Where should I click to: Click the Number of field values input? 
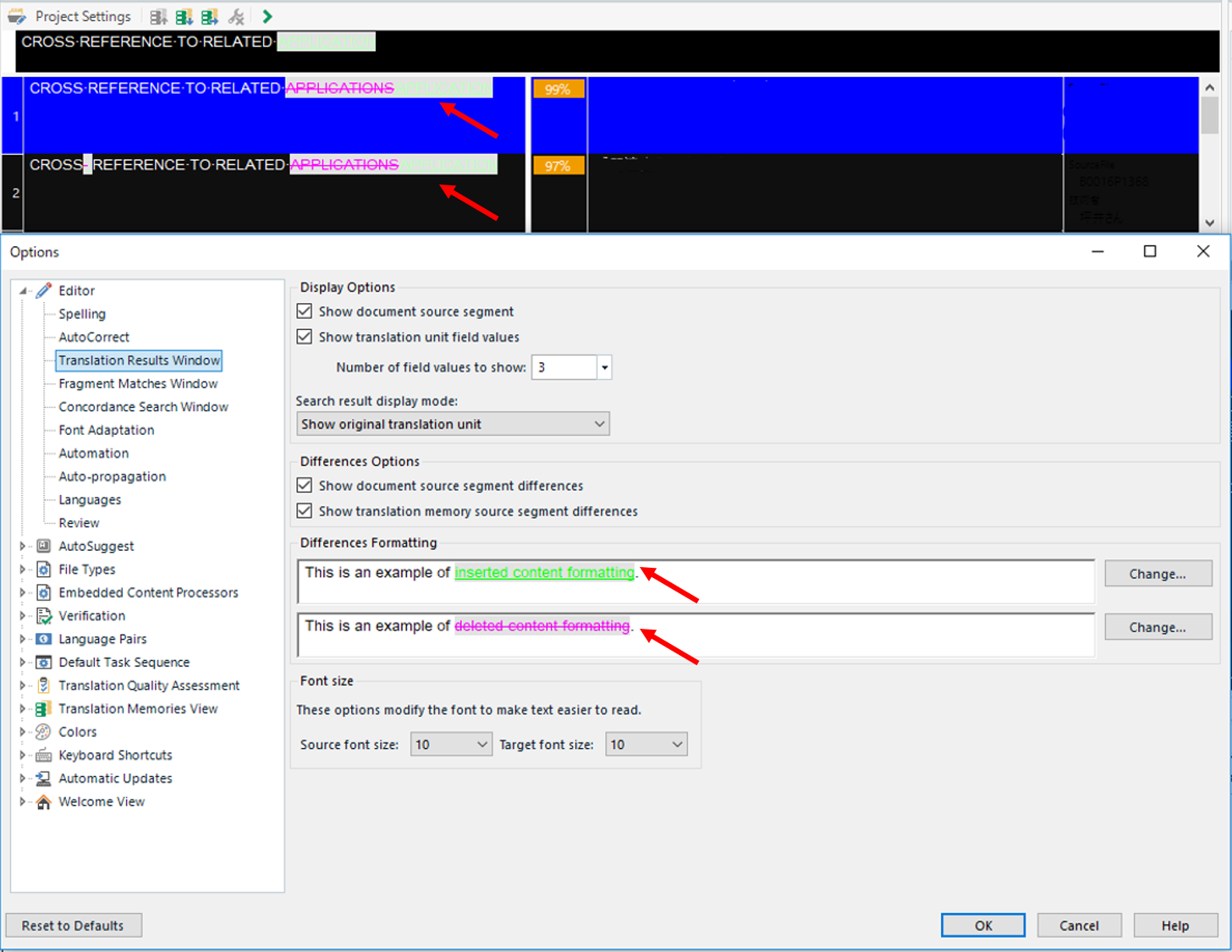click(564, 367)
